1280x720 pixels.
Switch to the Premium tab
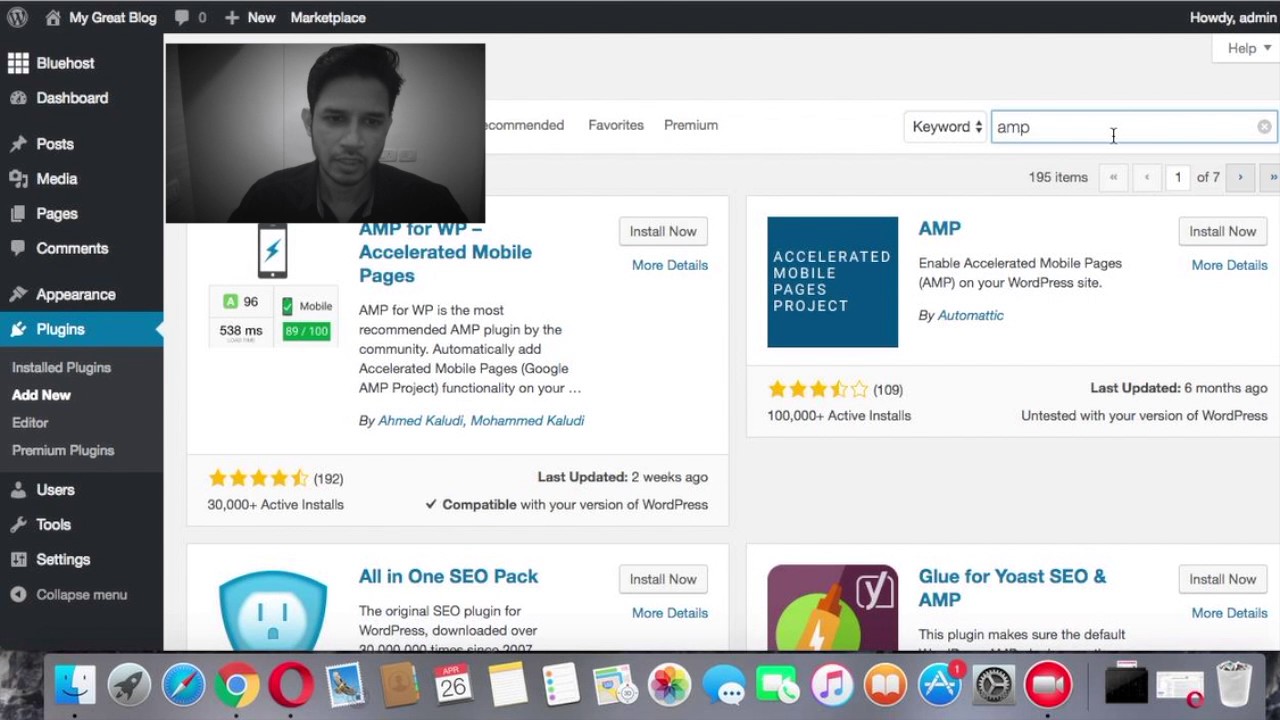tap(691, 125)
